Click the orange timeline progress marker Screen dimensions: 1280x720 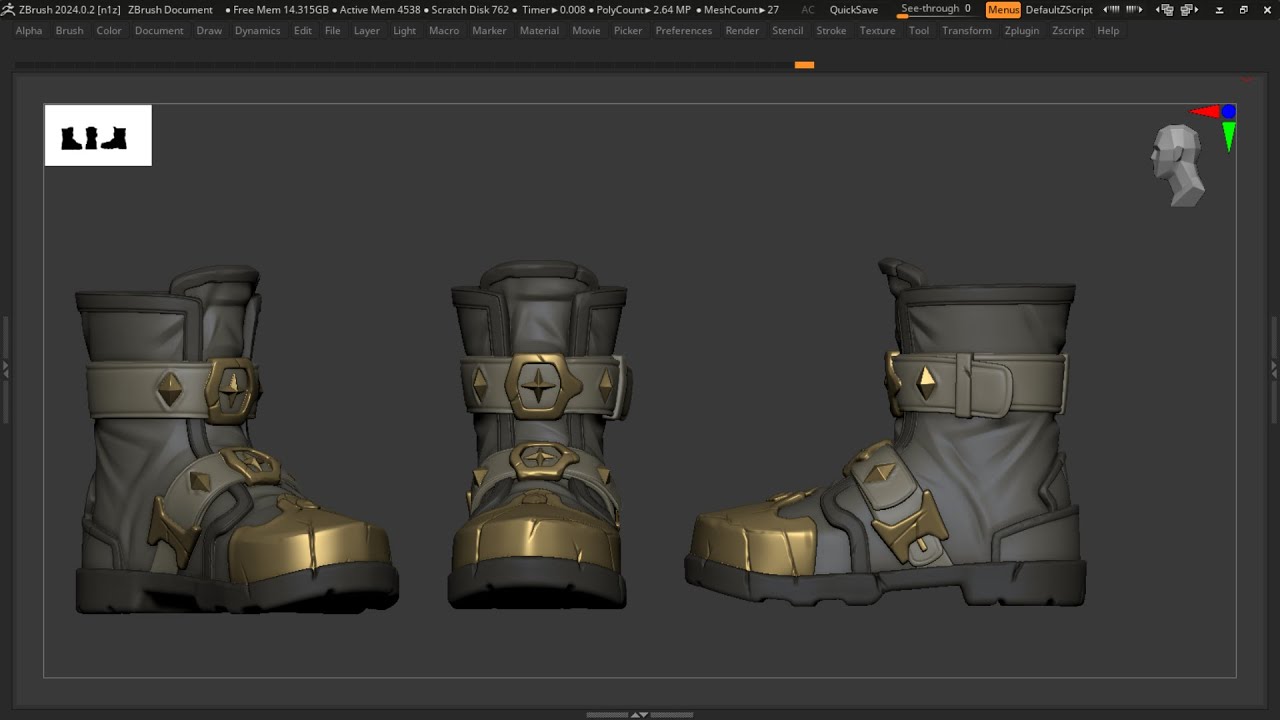click(804, 65)
